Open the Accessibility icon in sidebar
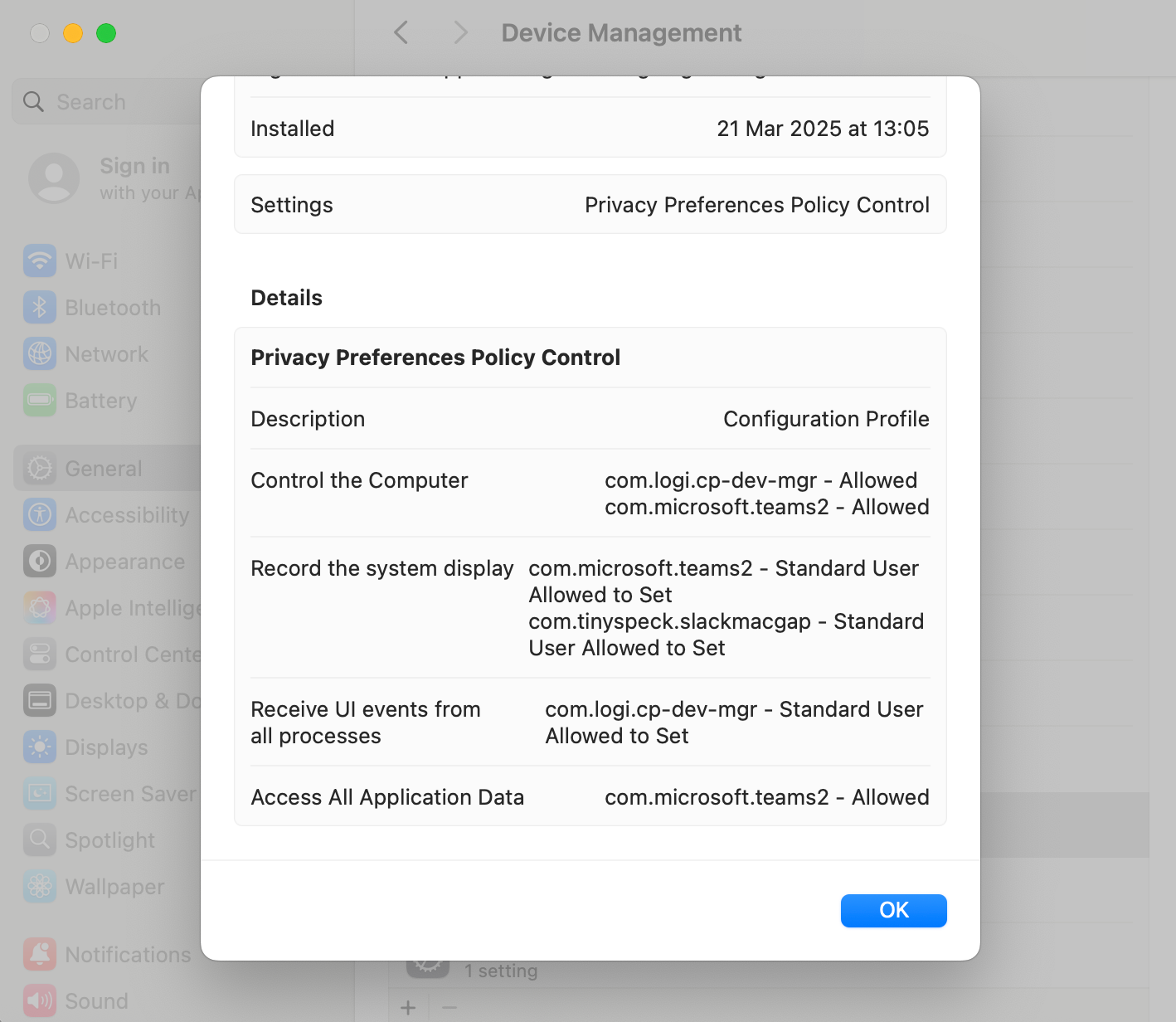The width and height of the screenshot is (1176, 1022). [x=40, y=514]
